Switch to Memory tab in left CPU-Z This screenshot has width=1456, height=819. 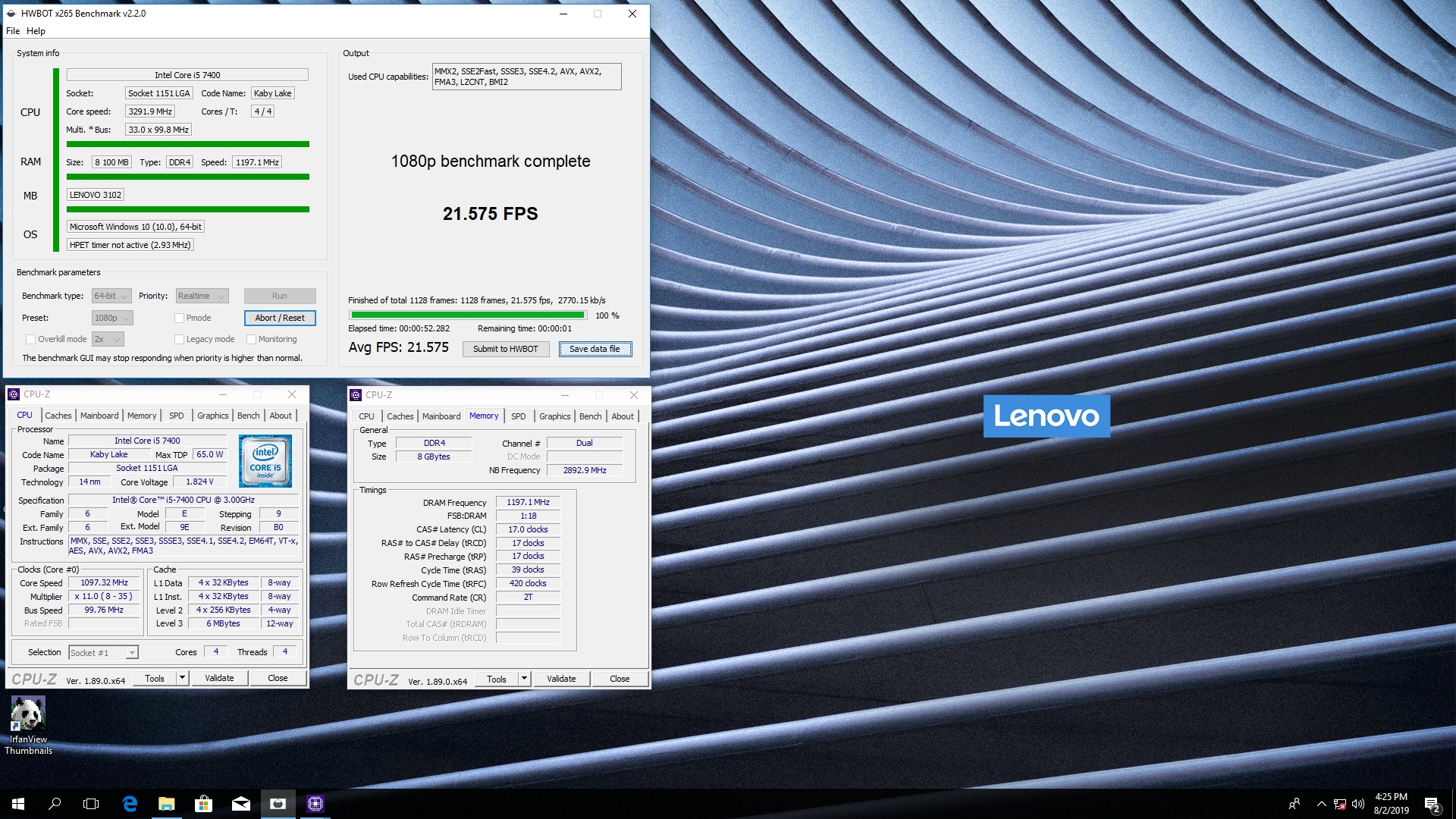click(142, 416)
